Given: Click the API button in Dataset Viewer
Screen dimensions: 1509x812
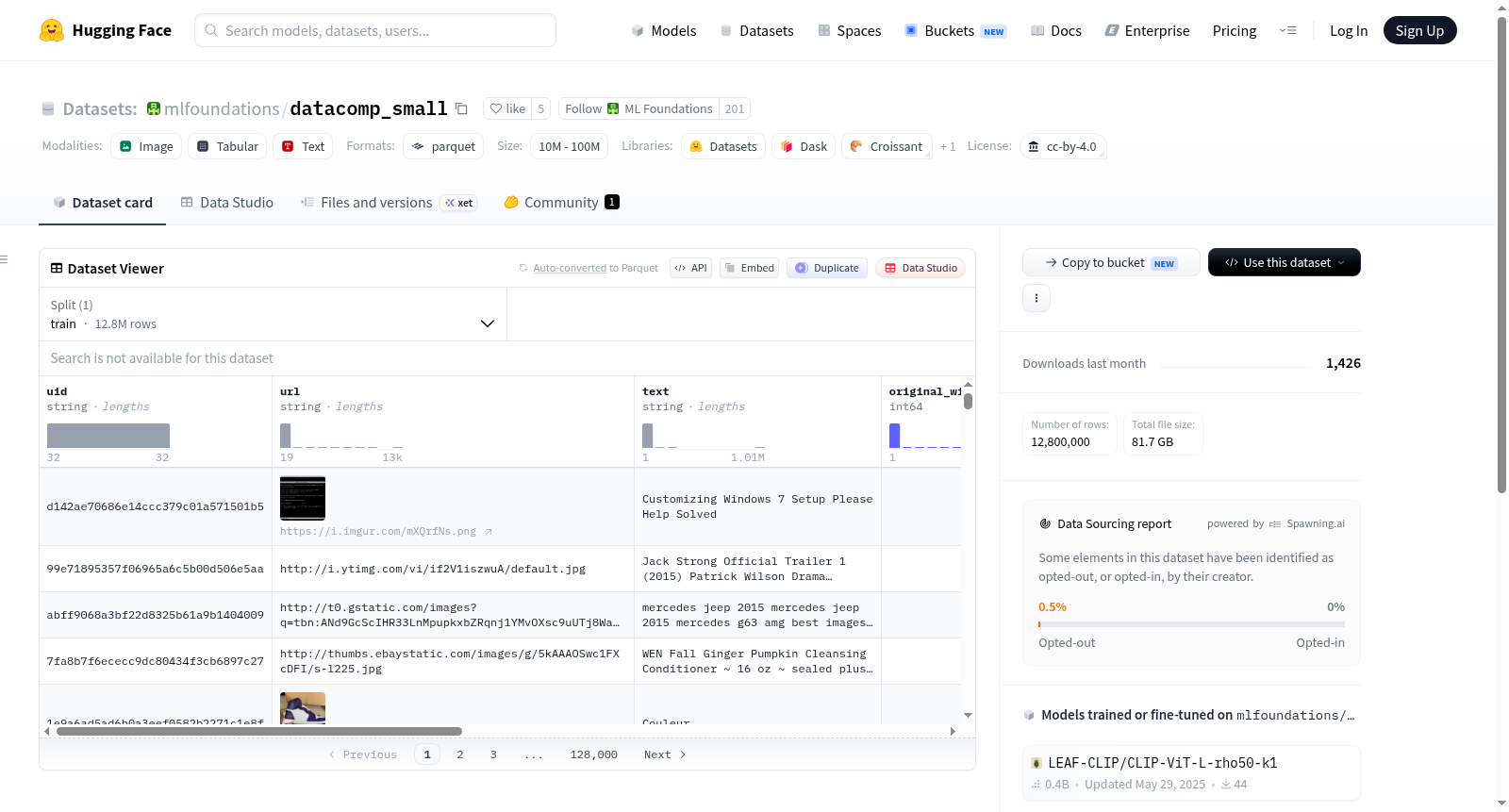Looking at the screenshot, I should click(x=690, y=268).
